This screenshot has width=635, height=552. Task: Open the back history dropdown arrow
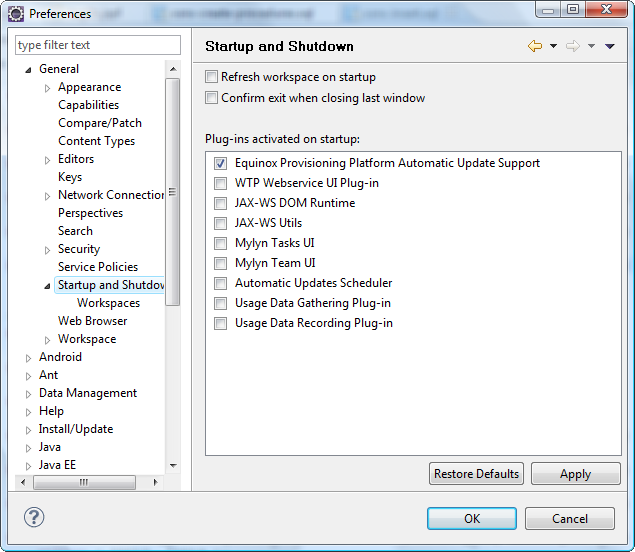[x=553, y=46]
